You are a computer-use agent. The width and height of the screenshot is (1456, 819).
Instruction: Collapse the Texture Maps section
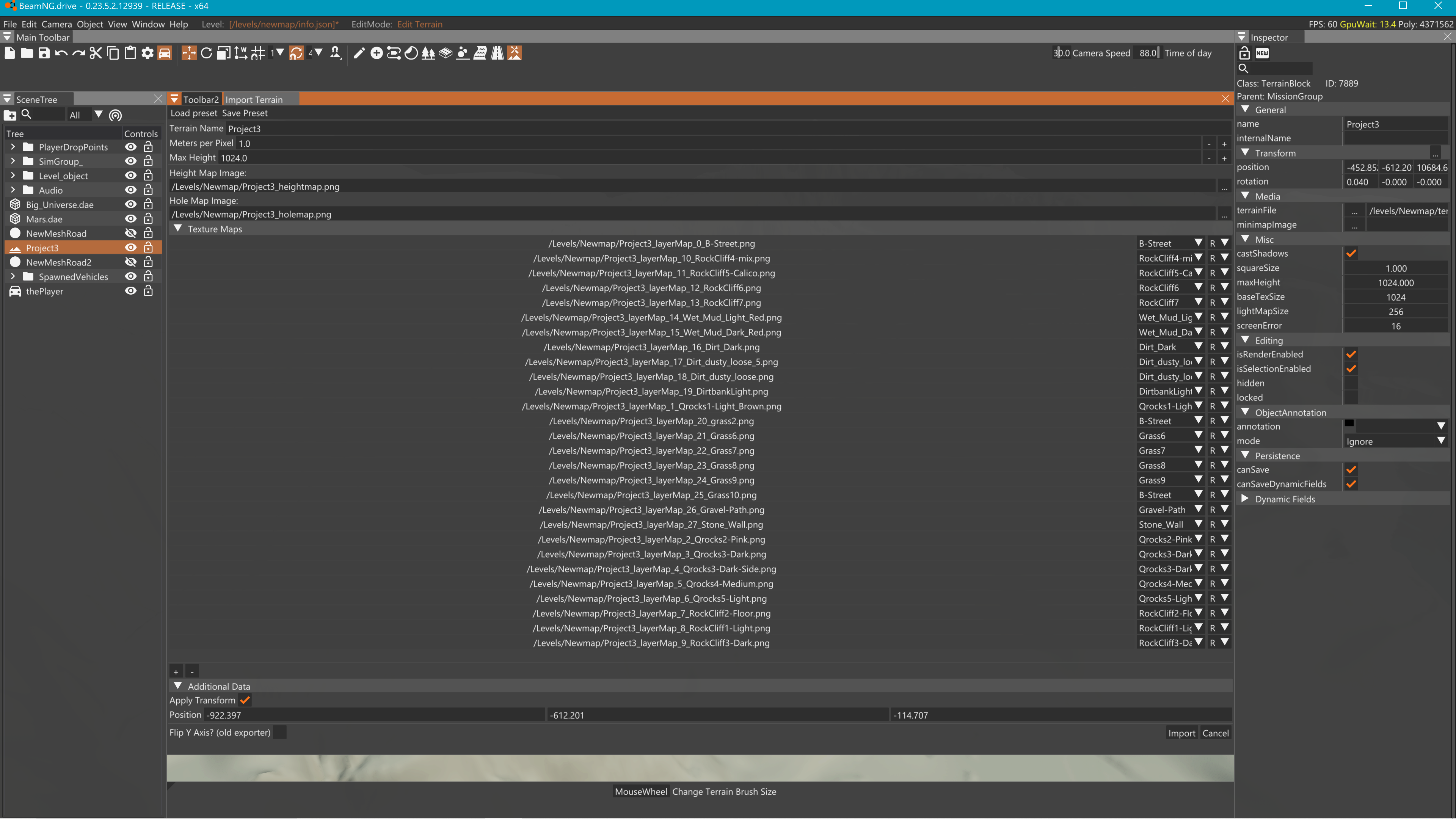178,228
